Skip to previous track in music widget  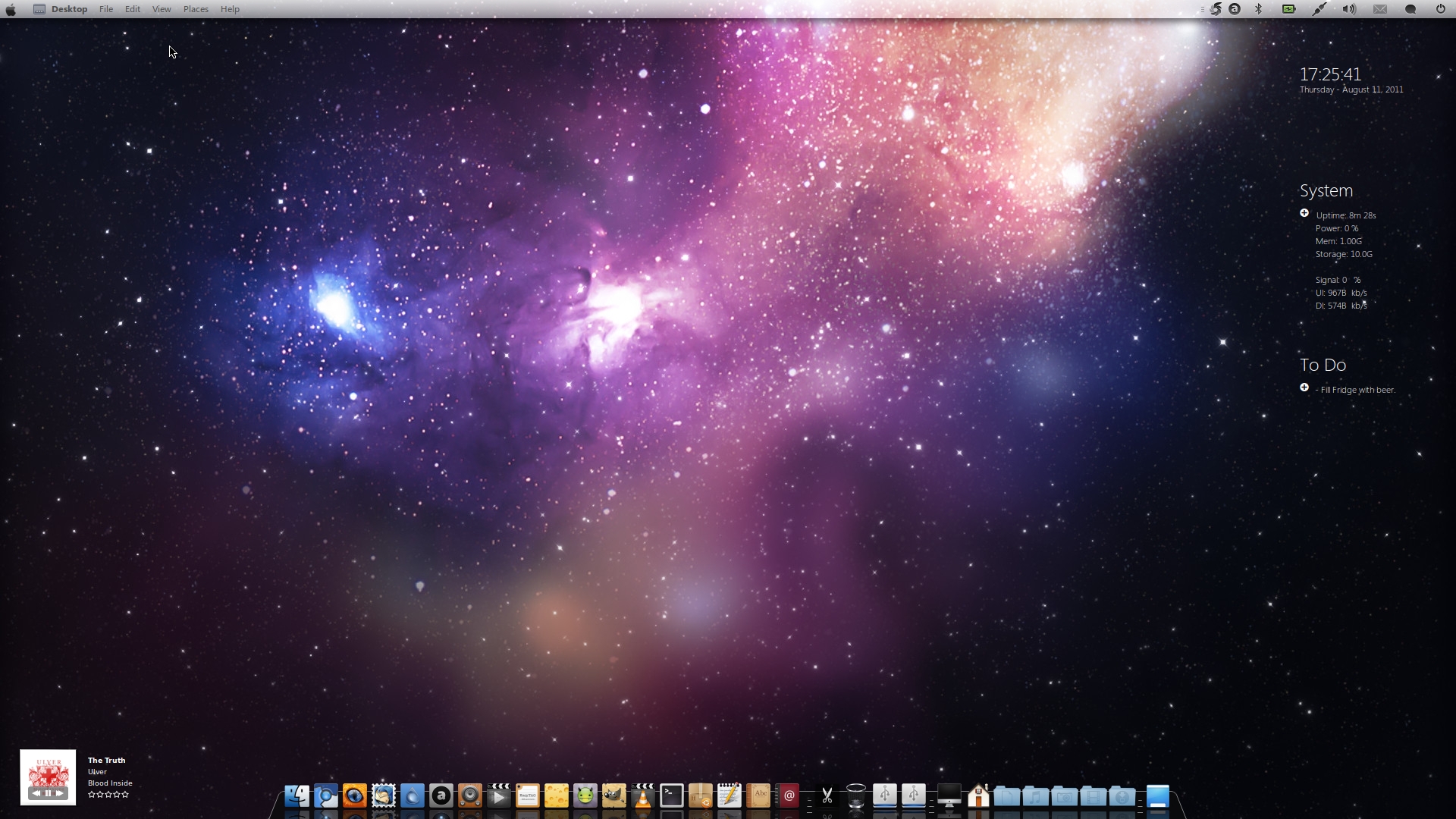click(36, 793)
